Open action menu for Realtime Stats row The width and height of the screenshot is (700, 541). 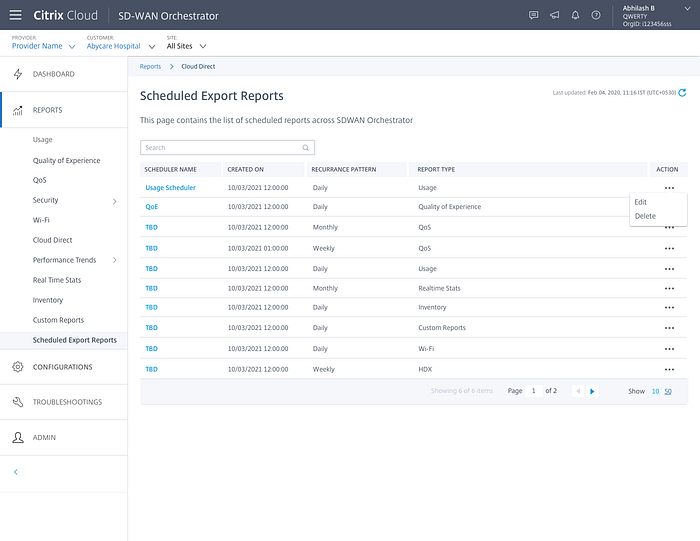pyautogui.click(x=669, y=289)
